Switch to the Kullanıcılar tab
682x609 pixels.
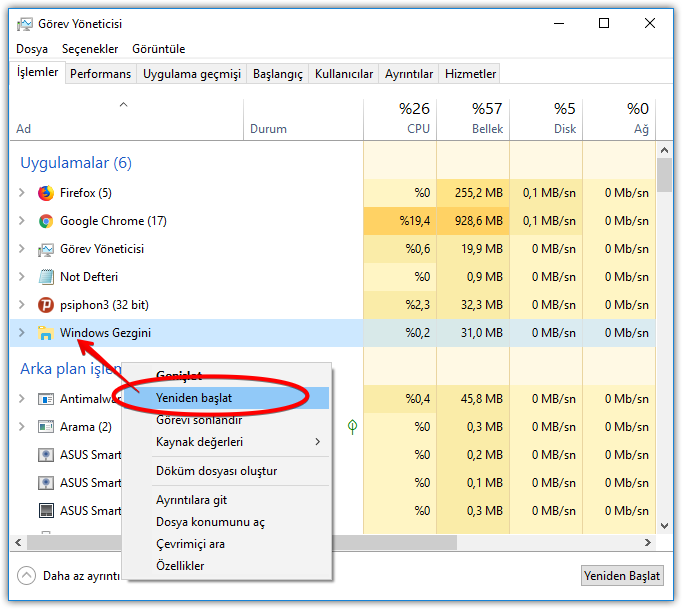tap(344, 74)
